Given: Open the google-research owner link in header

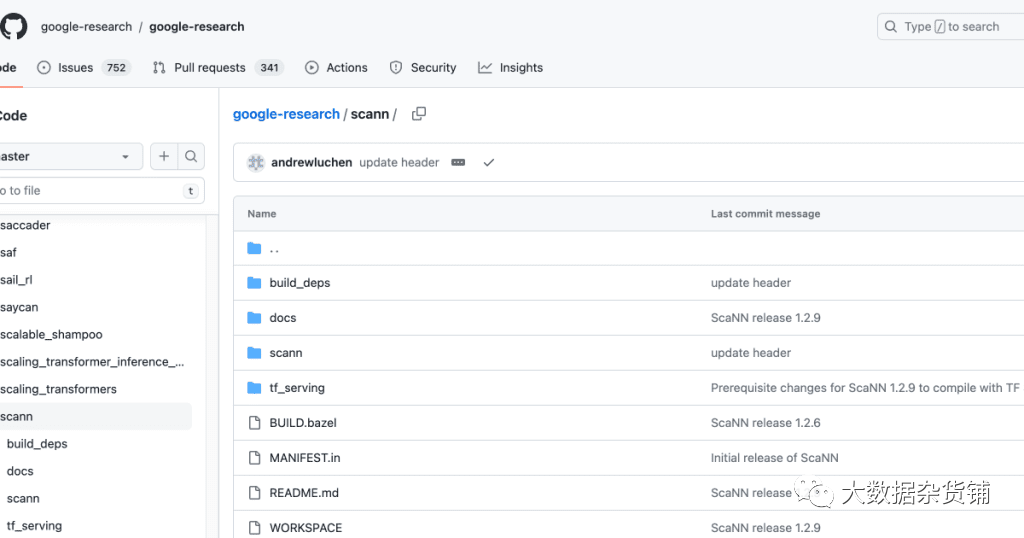Looking at the screenshot, I should point(86,27).
